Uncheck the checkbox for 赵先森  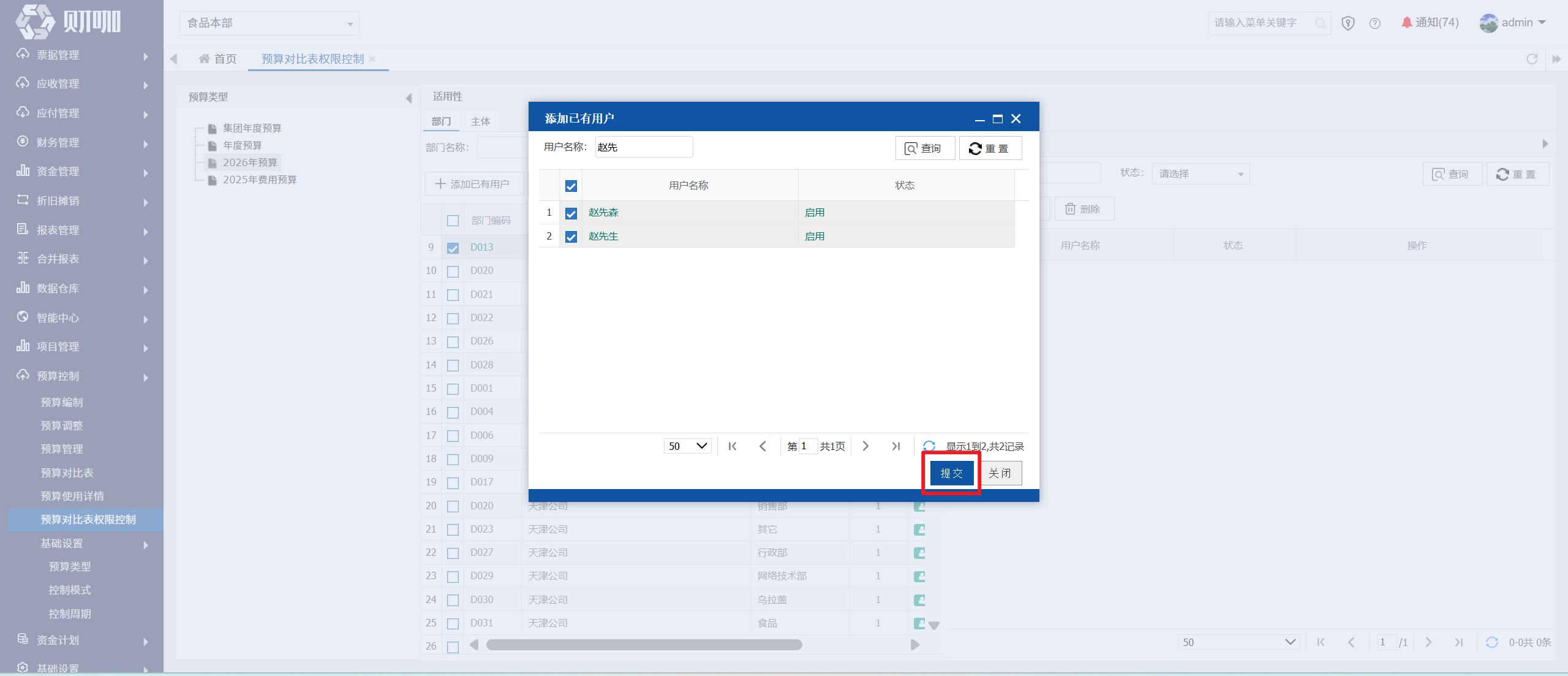coord(571,213)
